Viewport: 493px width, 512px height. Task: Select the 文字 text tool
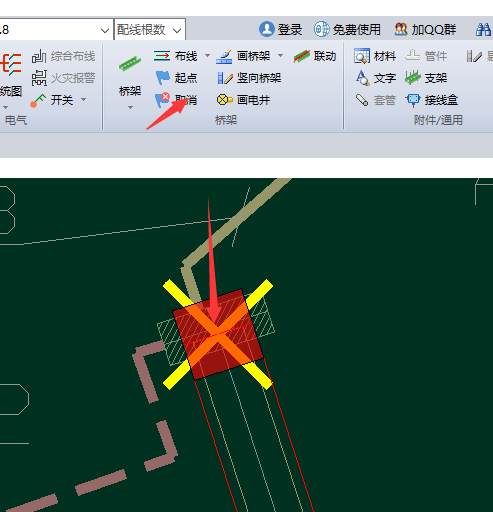tap(376, 78)
